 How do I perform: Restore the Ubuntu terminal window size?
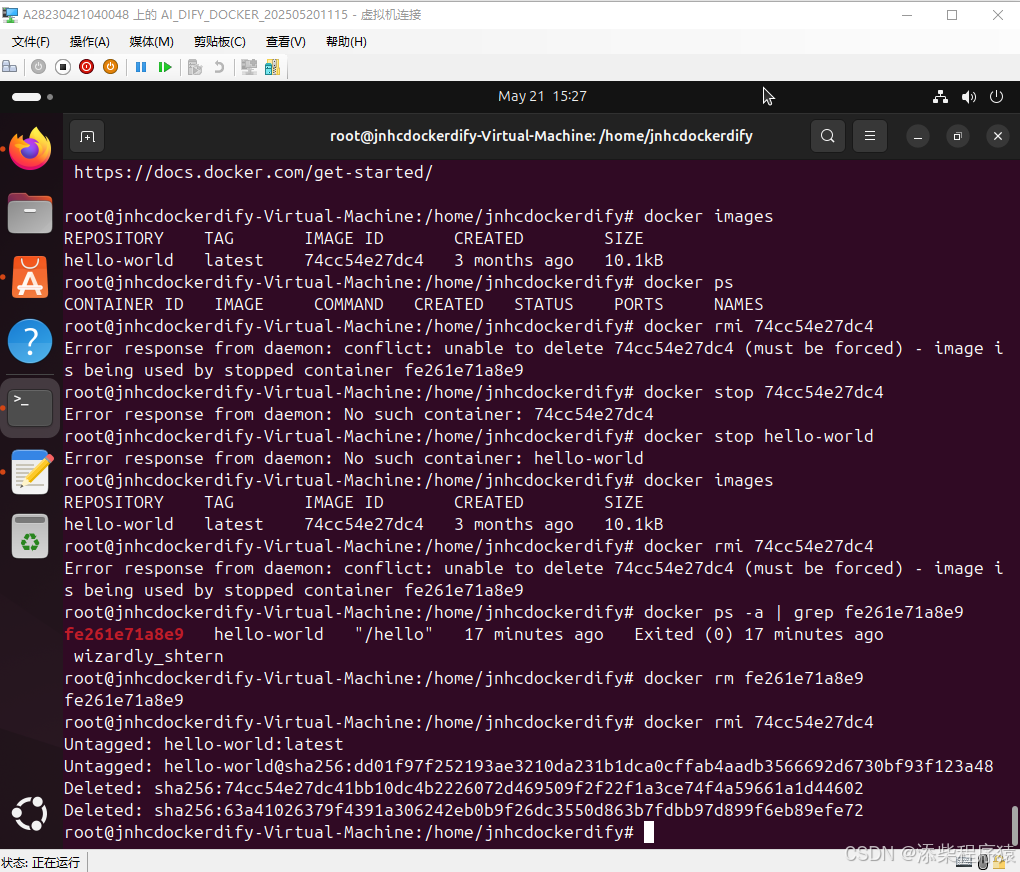point(958,137)
